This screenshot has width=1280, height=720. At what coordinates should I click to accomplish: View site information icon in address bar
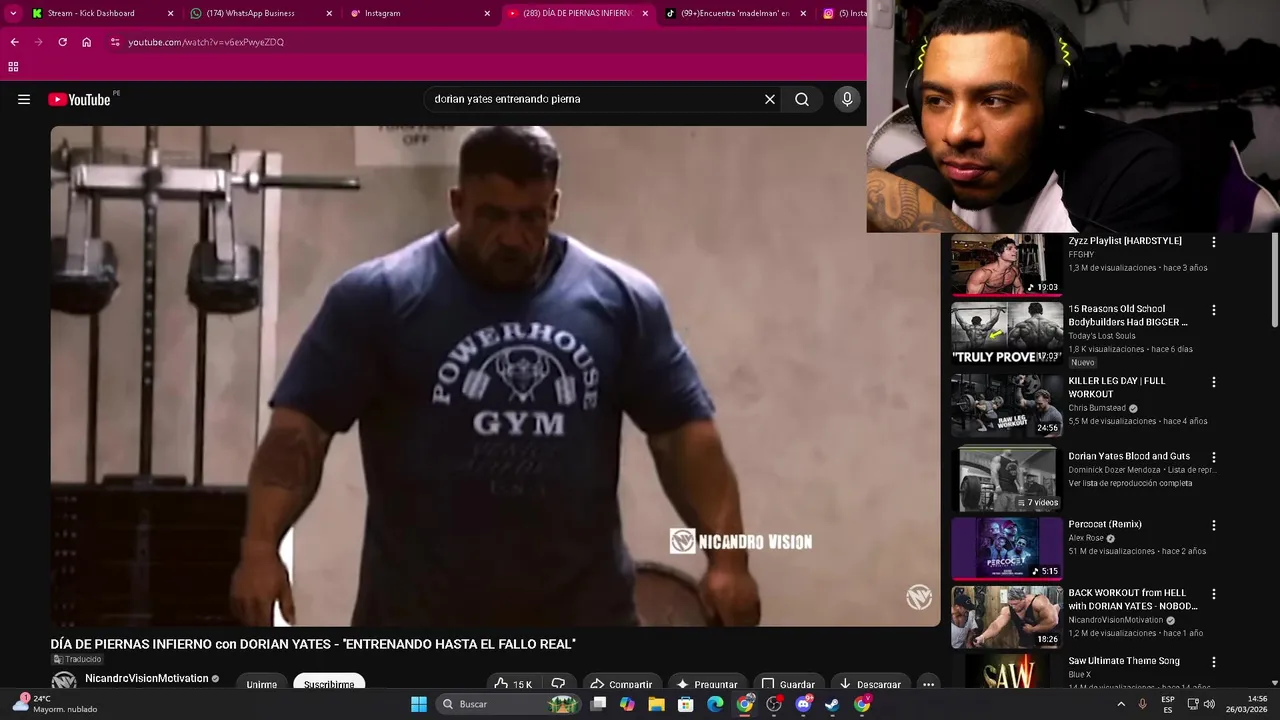[x=115, y=42]
